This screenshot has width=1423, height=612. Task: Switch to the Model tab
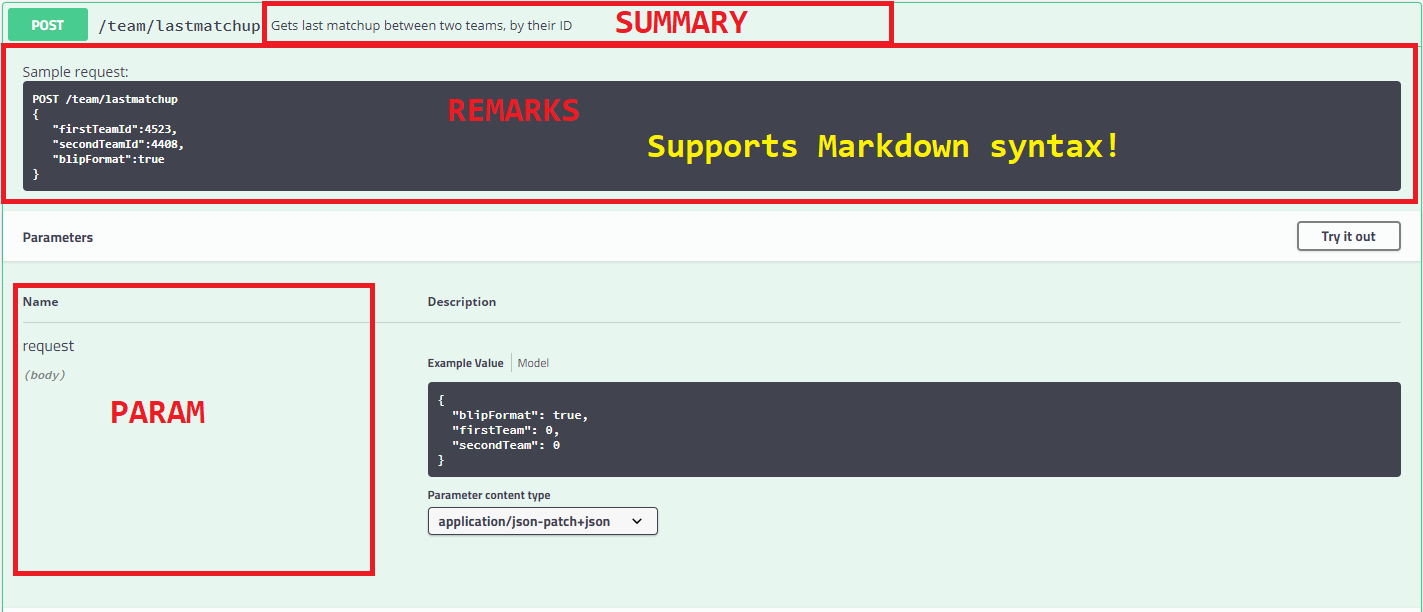pos(533,363)
